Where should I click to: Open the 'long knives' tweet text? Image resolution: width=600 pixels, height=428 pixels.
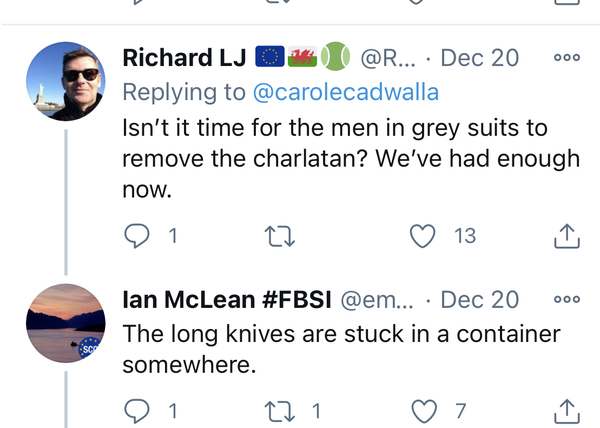pyautogui.click(x=340, y=349)
